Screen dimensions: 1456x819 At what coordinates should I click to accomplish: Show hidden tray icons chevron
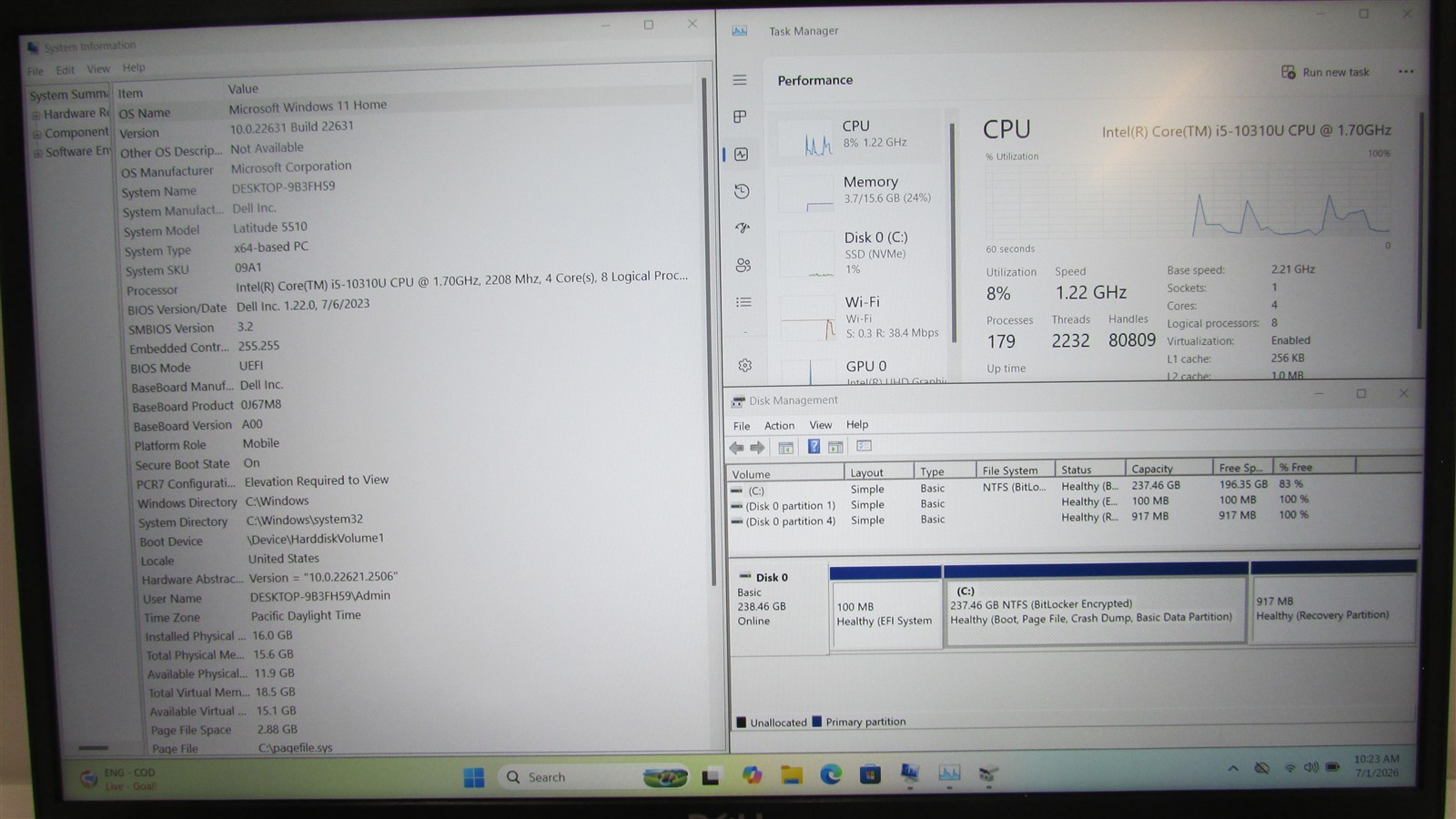coord(1233,769)
